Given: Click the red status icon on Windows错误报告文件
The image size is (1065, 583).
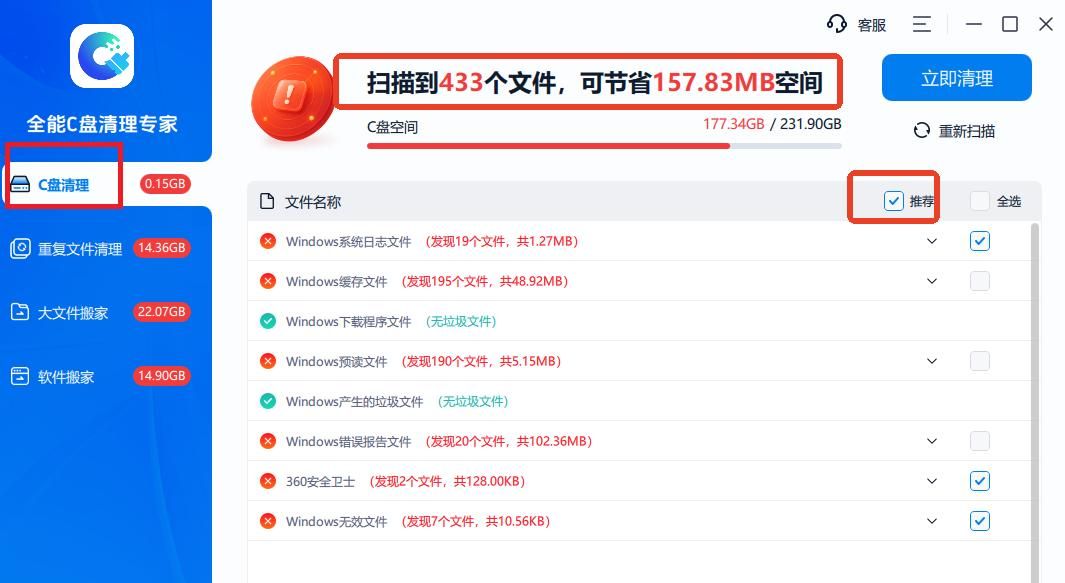Looking at the screenshot, I should click(267, 441).
